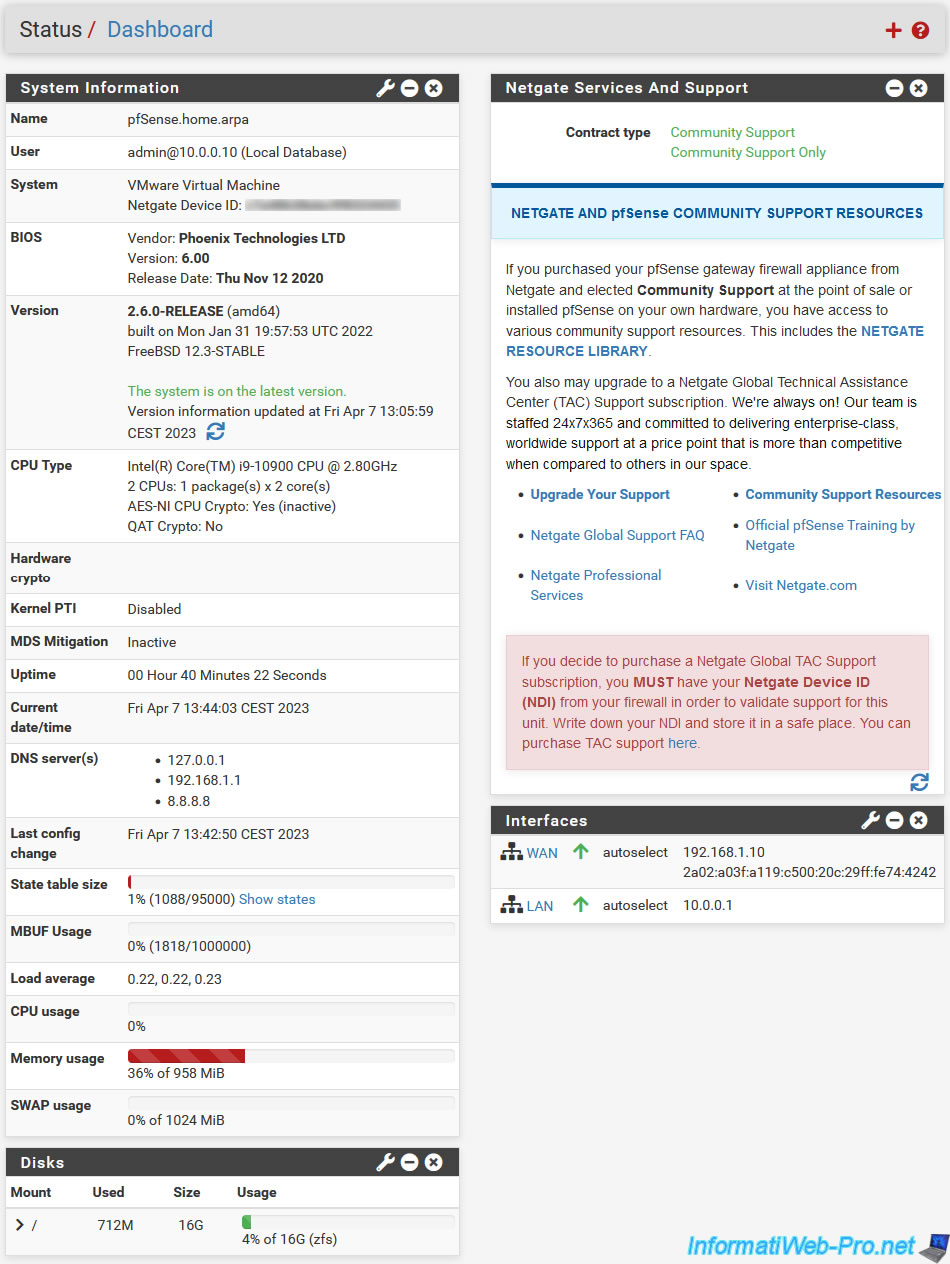Click 'The system is on the latest version.' message

pos(237,391)
